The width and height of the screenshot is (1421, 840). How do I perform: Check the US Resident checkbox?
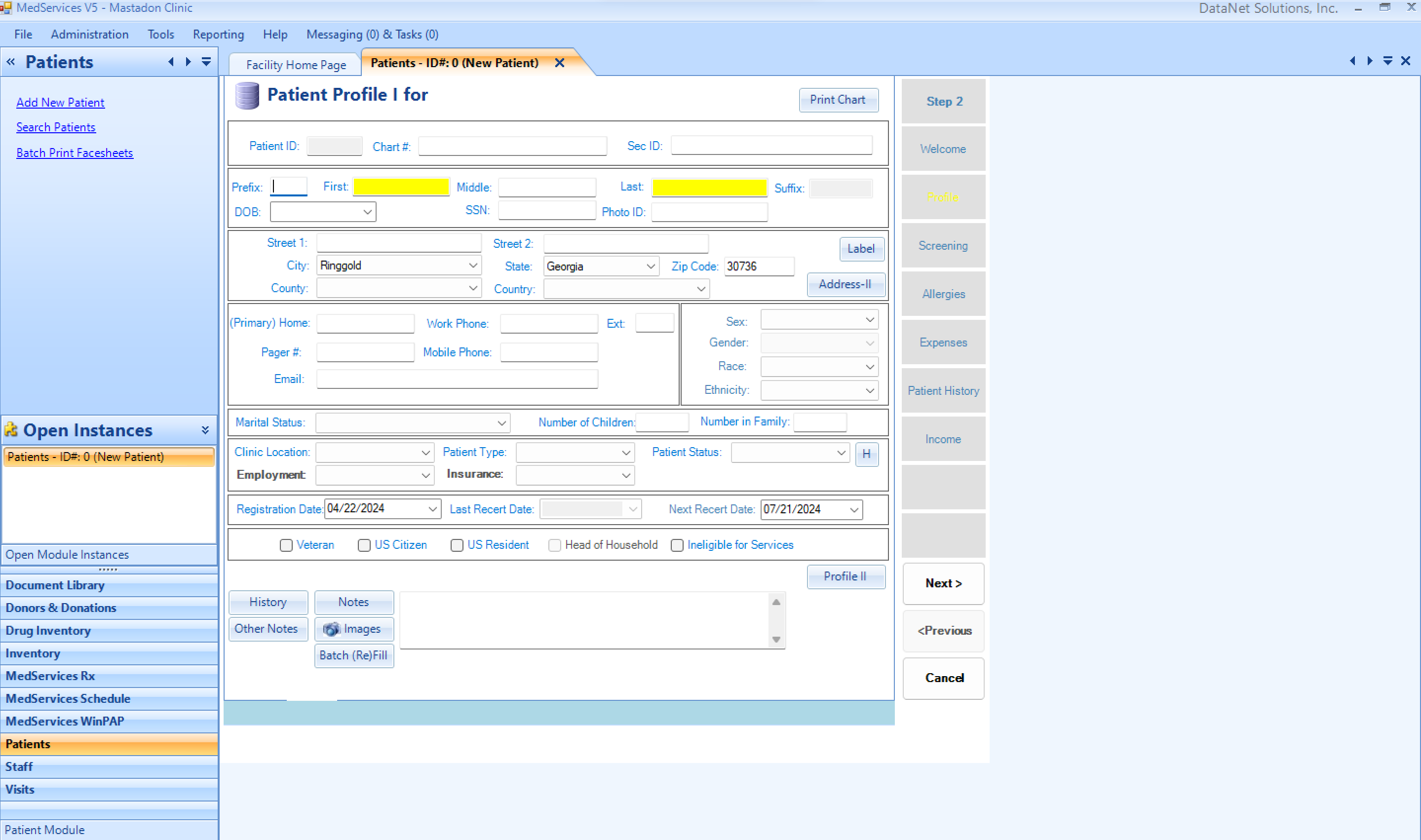pyautogui.click(x=457, y=545)
